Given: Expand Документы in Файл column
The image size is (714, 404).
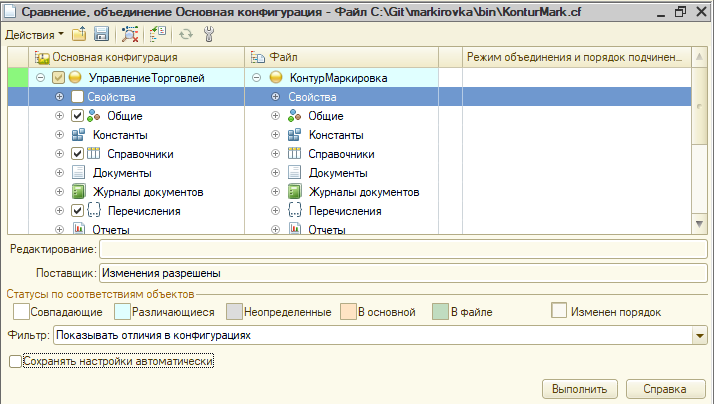Looking at the screenshot, I should (275, 173).
